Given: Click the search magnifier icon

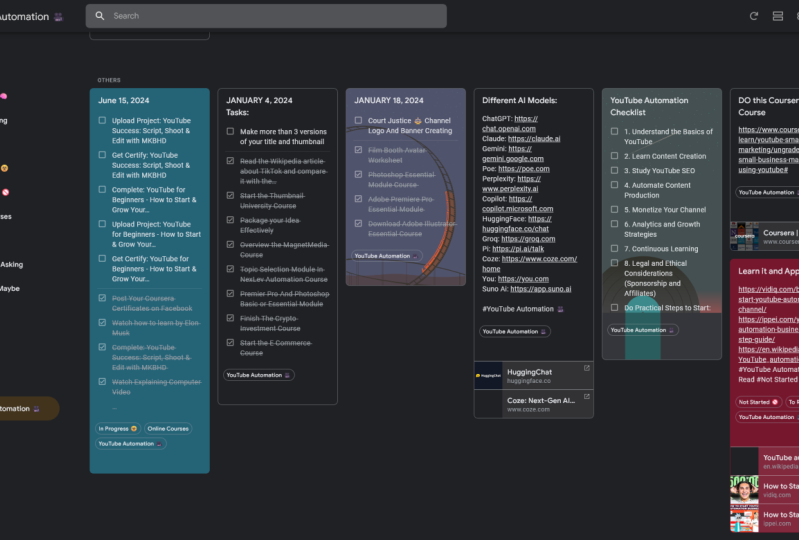Looking at the screenshot, I should [x=100, y=16].
